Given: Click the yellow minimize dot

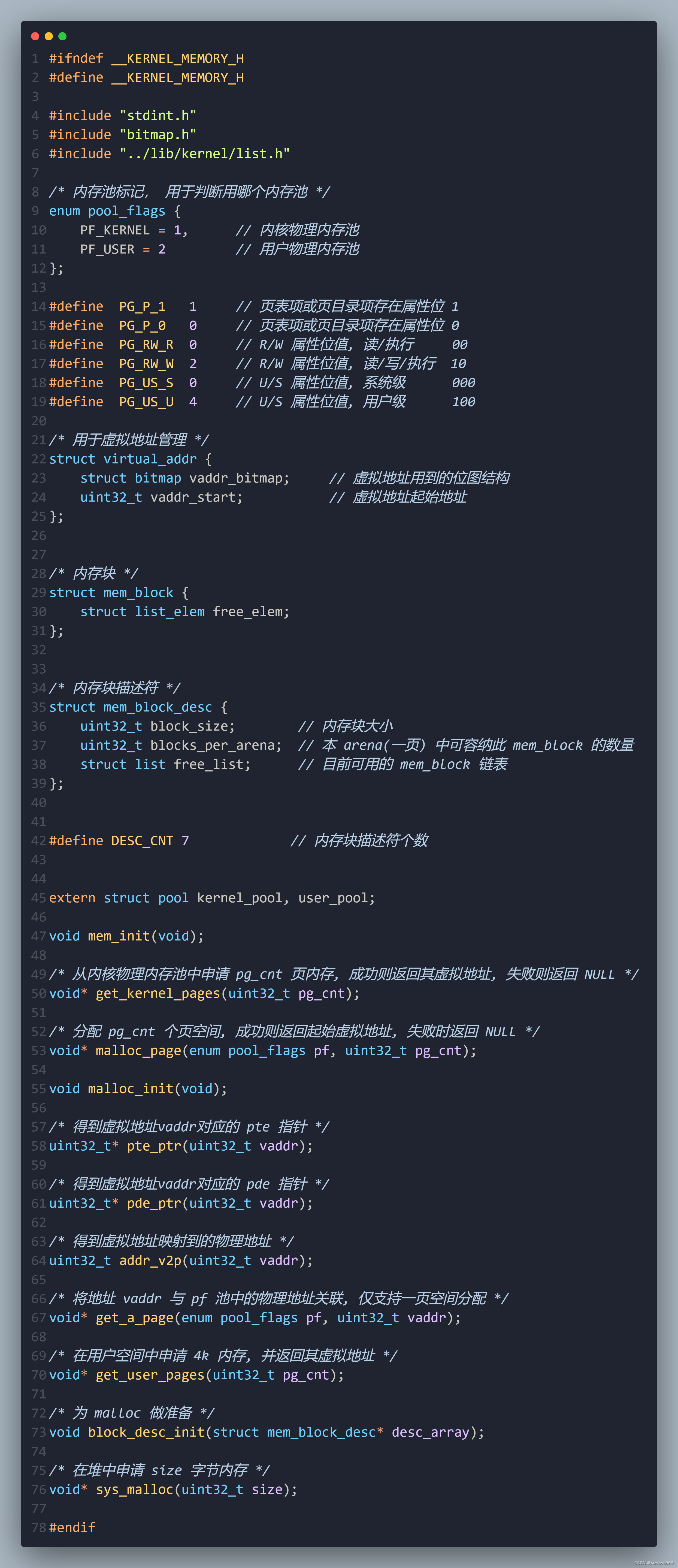Looking at the screenshot, I should (x=49, y=37).
